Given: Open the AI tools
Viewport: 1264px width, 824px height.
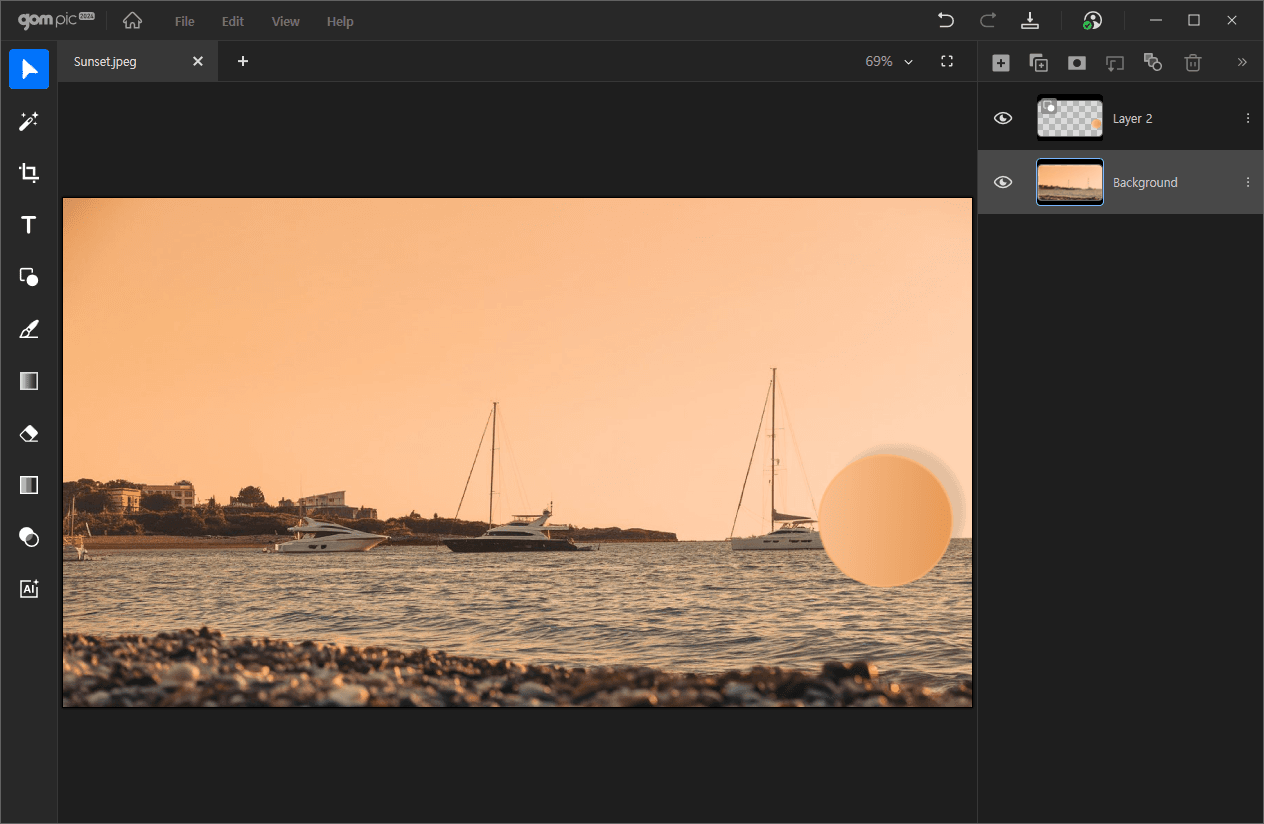Looking at the screenshot, I should pyautogui.click(x=29, y=589).
